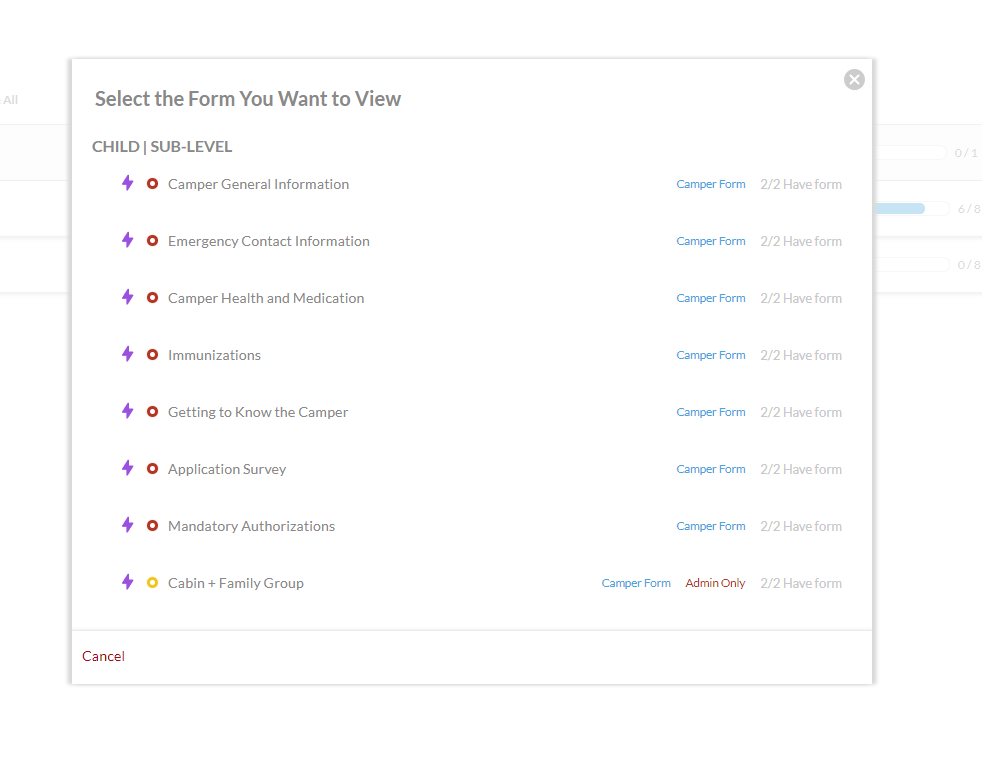Viewport: 982px width, 772px height.
Task: Close the form selection dialog with X
Action: coord(854,80)
